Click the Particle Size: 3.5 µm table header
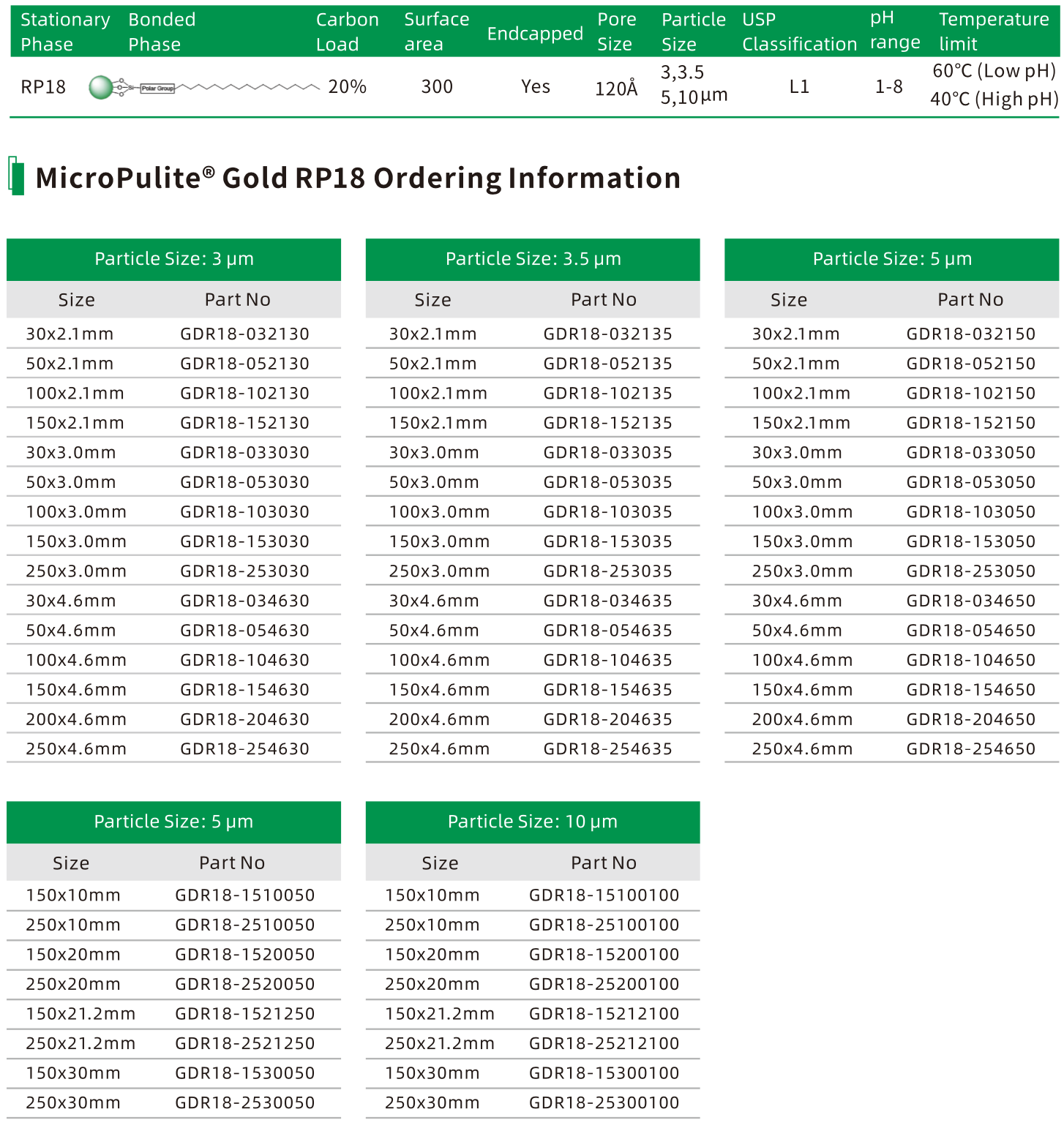The width and height of the screenshot is (1064, 1131). pos(533,259)
